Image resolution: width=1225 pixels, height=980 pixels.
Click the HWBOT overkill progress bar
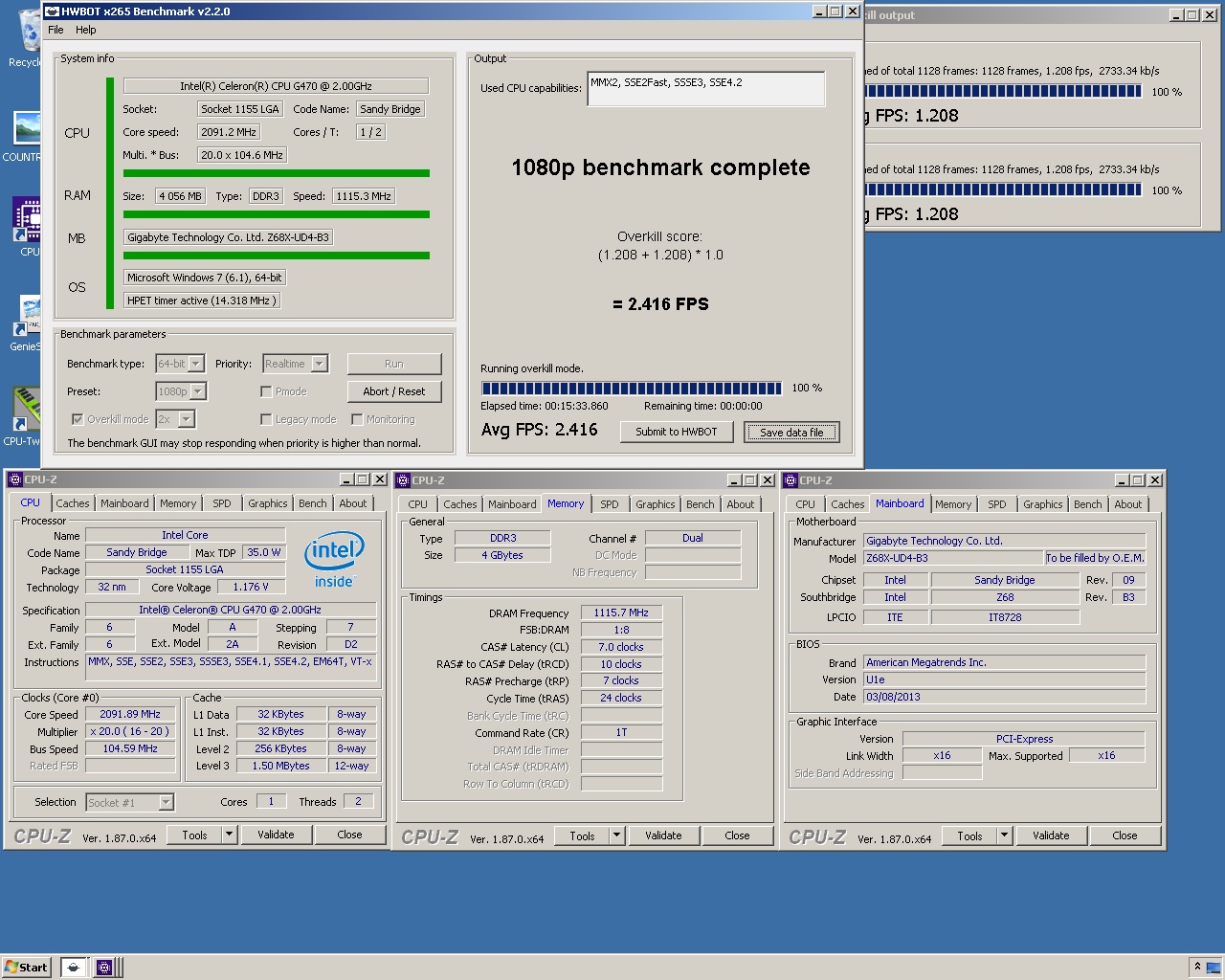coord(632,389)
